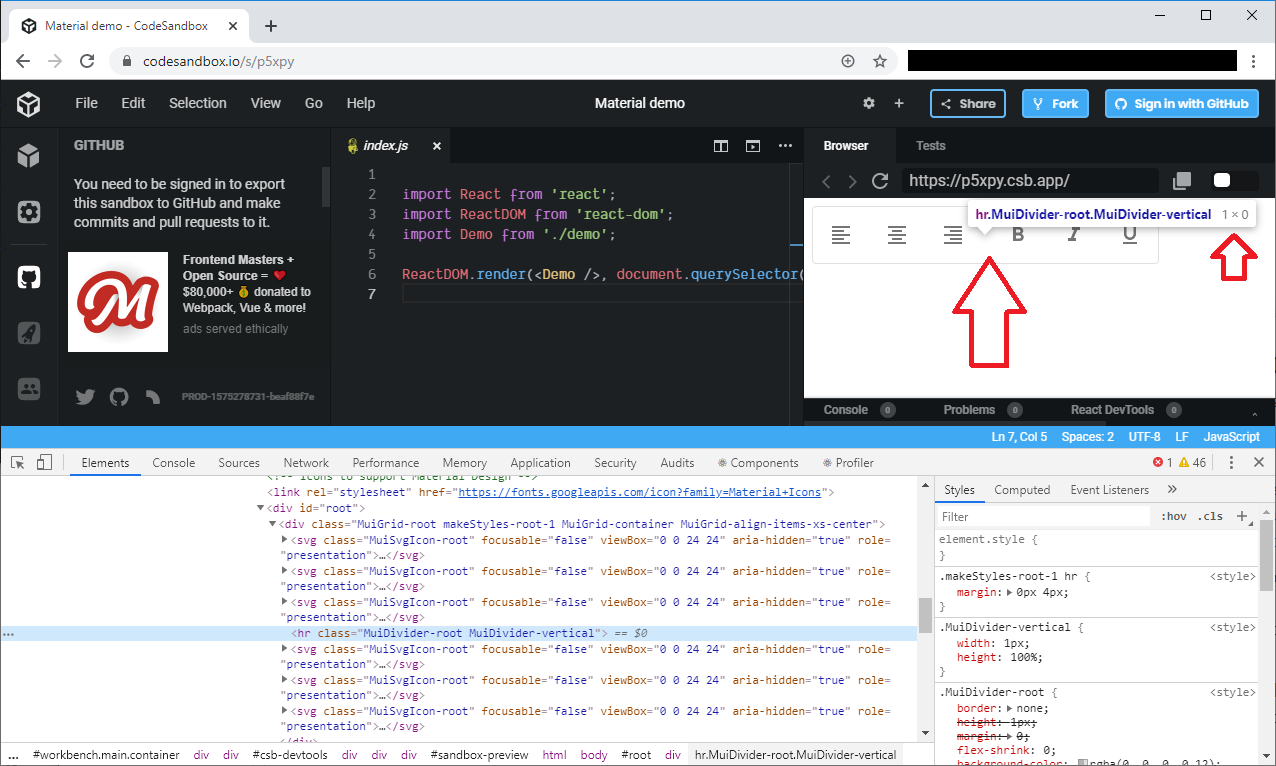Screen dimensions: 1276x766
Task: Click the underline icon in preview
Action: coord(1130,235)
